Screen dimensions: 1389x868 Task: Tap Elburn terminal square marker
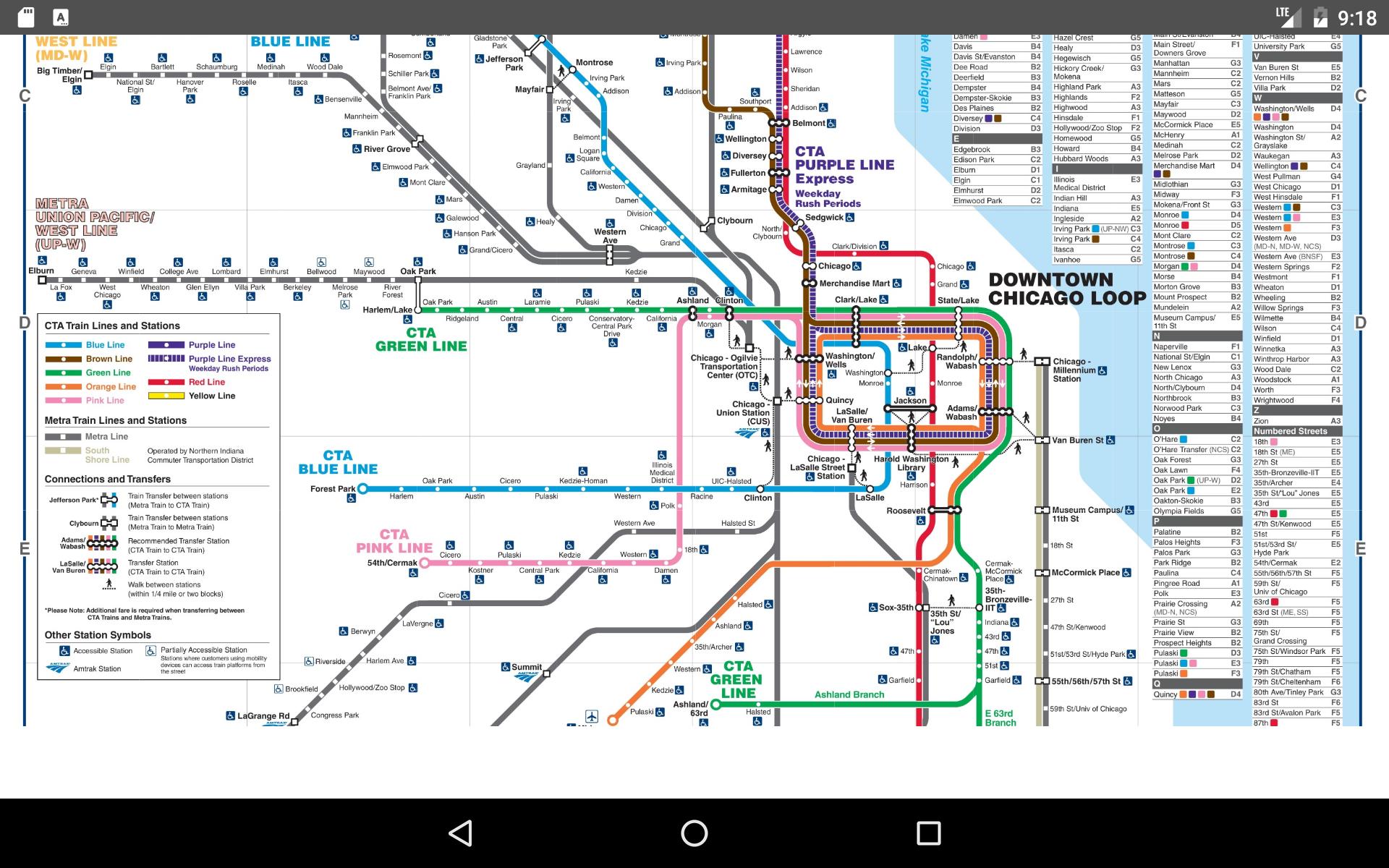coord(42,280)
